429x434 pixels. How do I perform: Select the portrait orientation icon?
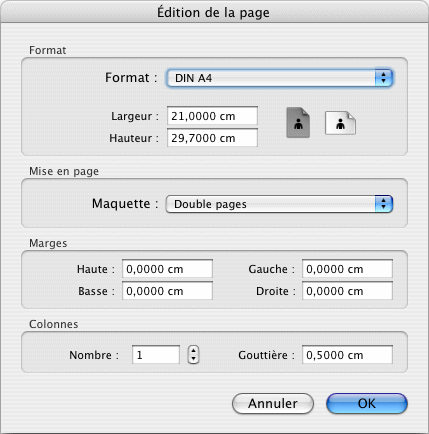coord(298,123)
